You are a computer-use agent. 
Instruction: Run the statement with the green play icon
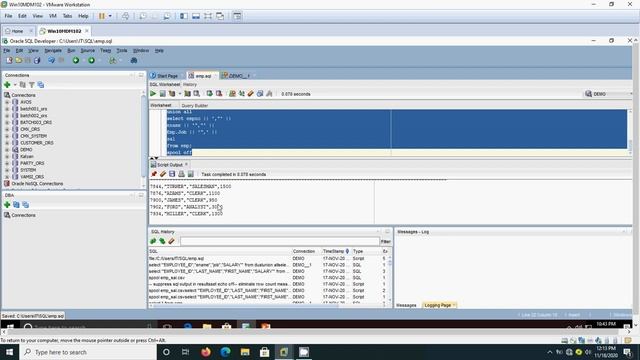click(x=153, y=94)
